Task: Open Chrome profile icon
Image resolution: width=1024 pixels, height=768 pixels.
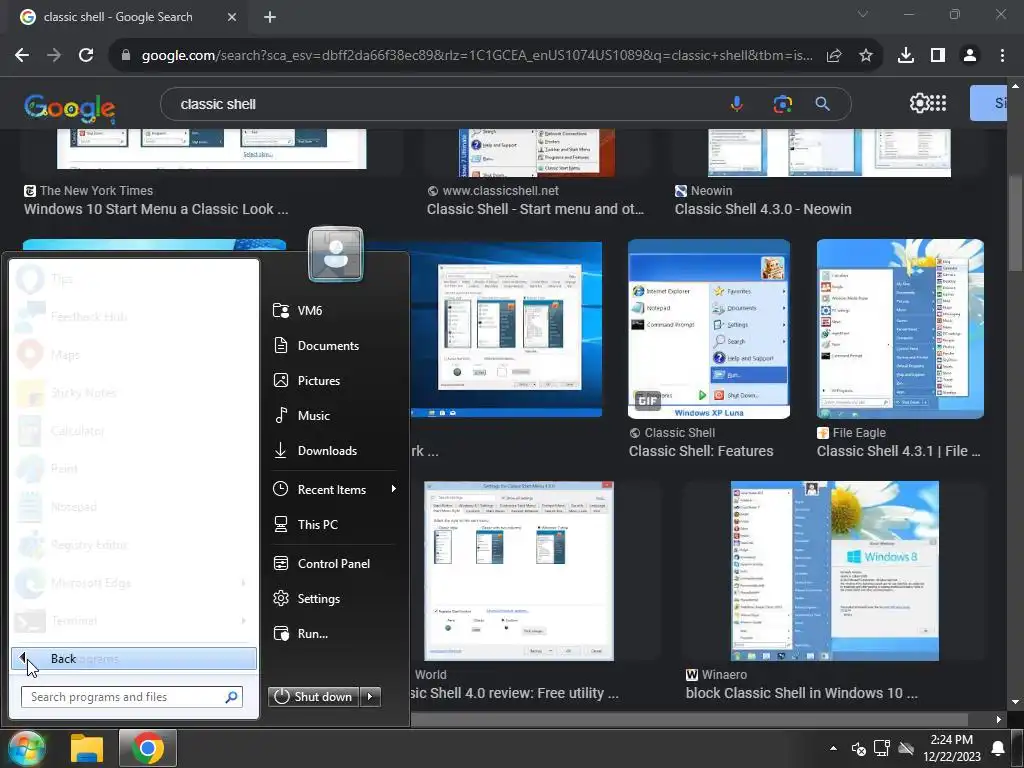Action: [970, 56]
